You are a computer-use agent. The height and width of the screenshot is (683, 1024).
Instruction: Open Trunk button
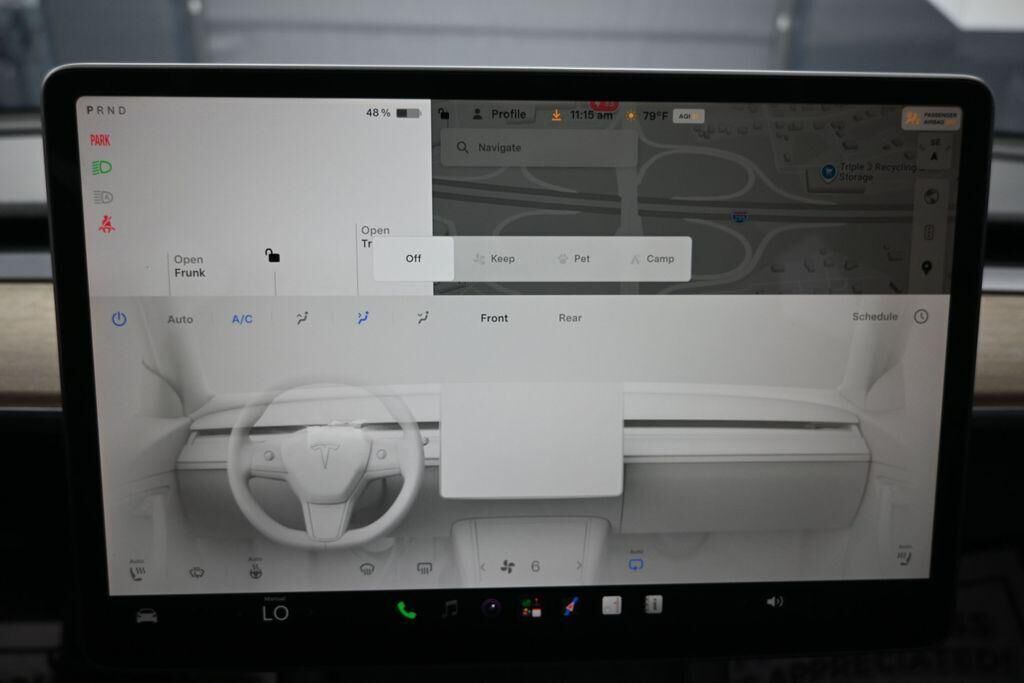[376, 236]
